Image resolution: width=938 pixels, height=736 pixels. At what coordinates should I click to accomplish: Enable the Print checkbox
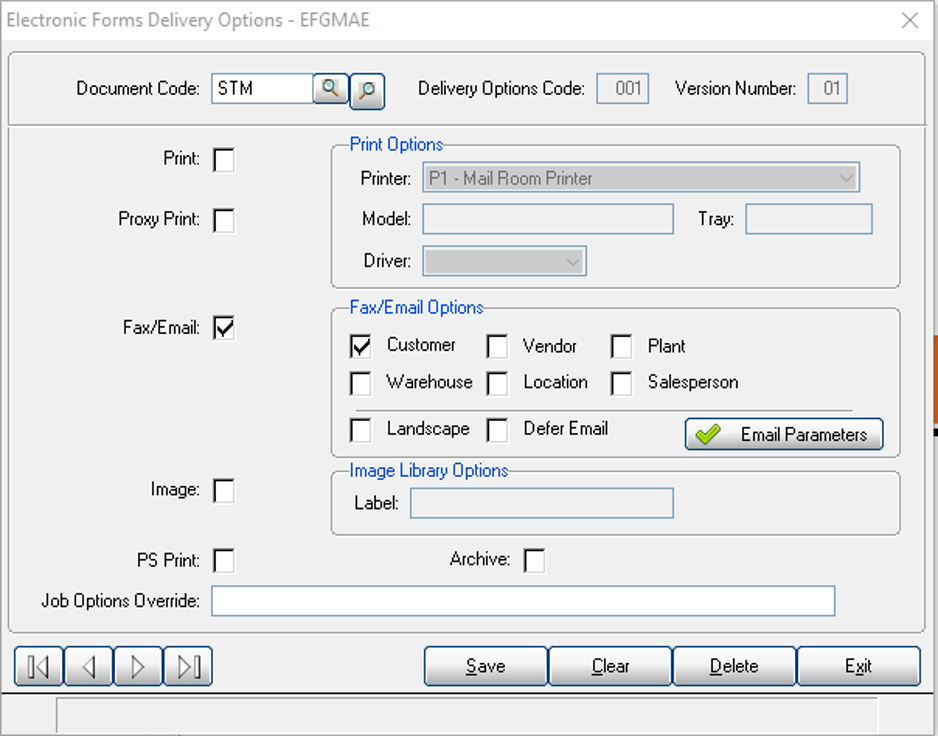point(224,160)
